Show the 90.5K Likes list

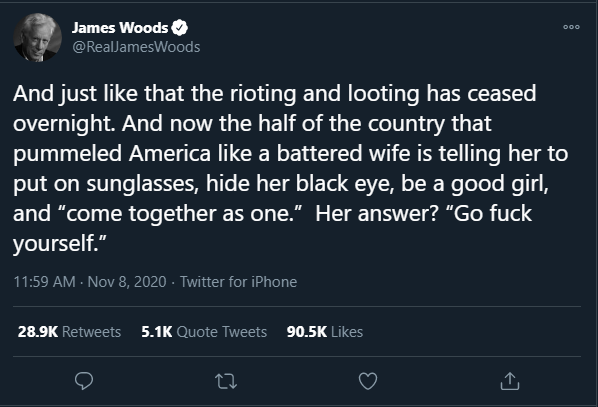pos(325,331)
